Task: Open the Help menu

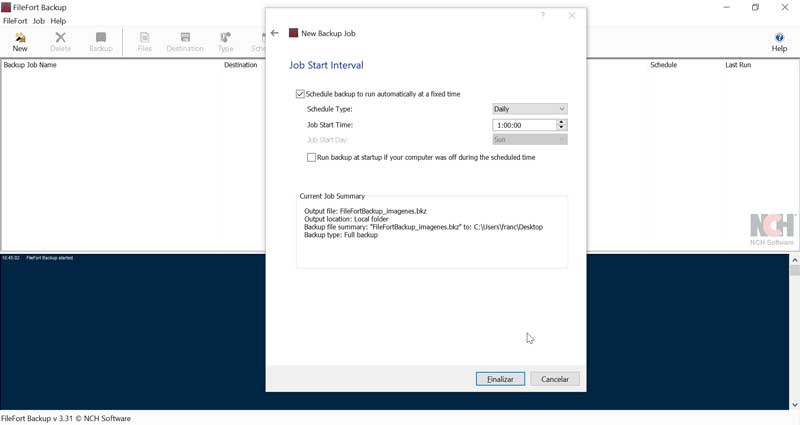Action: pyautogui.click(x=58, y=21)
